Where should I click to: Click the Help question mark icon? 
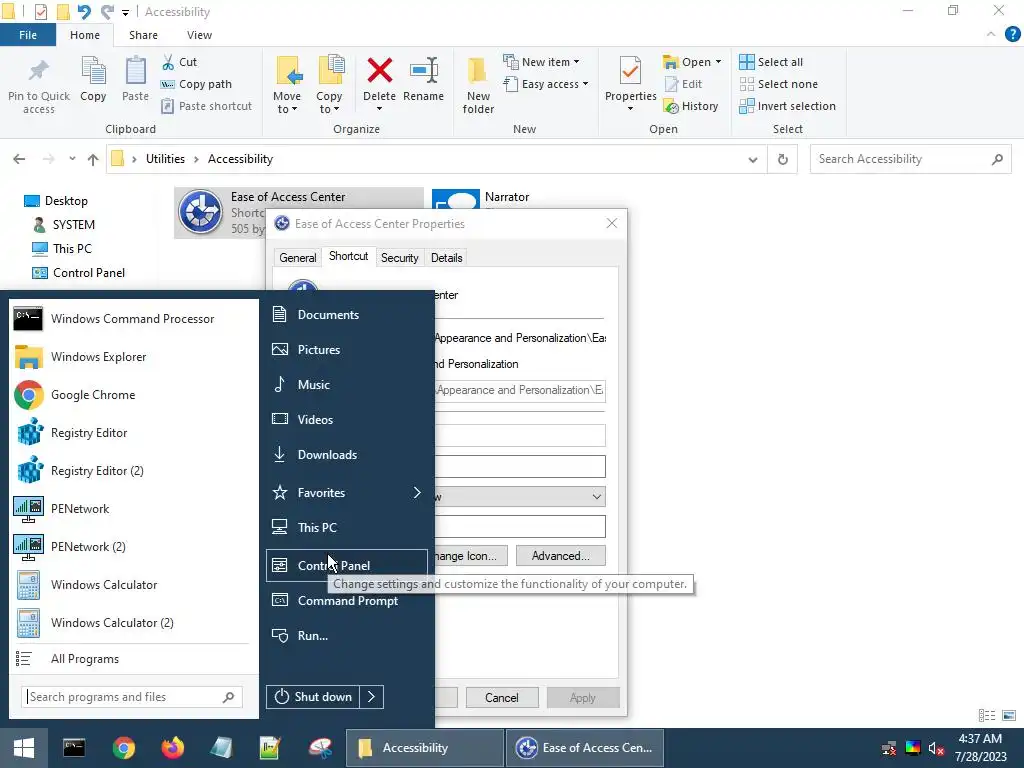pyautogui.click(x=1012, y=35)
